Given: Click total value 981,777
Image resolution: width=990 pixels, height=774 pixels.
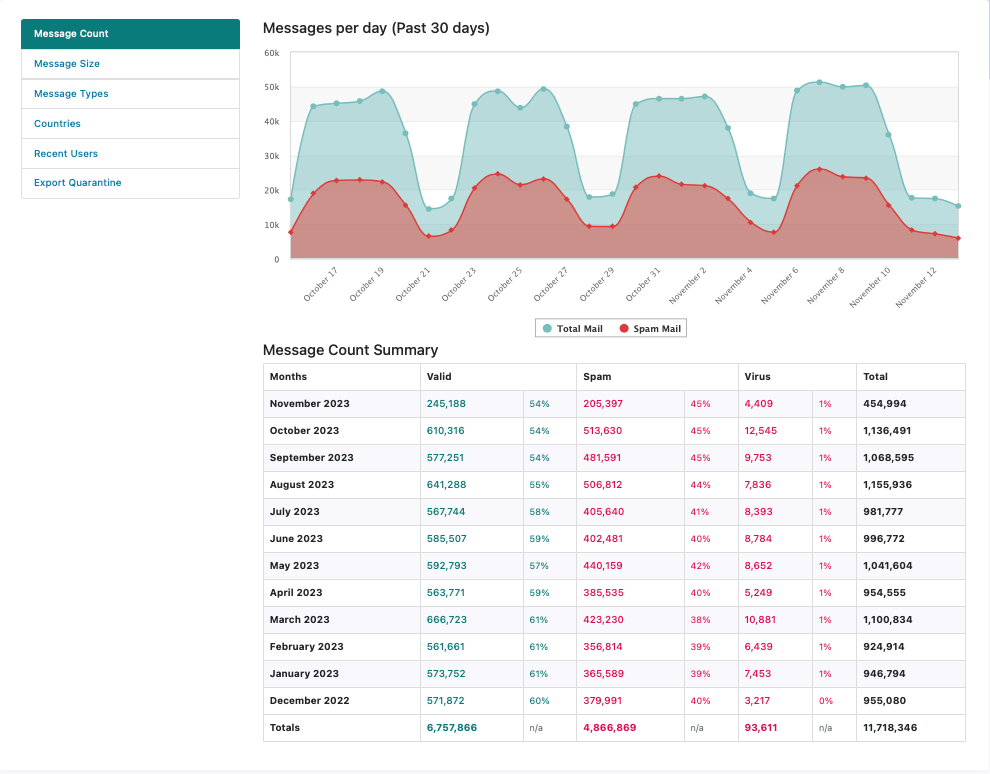Looking at the screenshot, I should [883, 511].
